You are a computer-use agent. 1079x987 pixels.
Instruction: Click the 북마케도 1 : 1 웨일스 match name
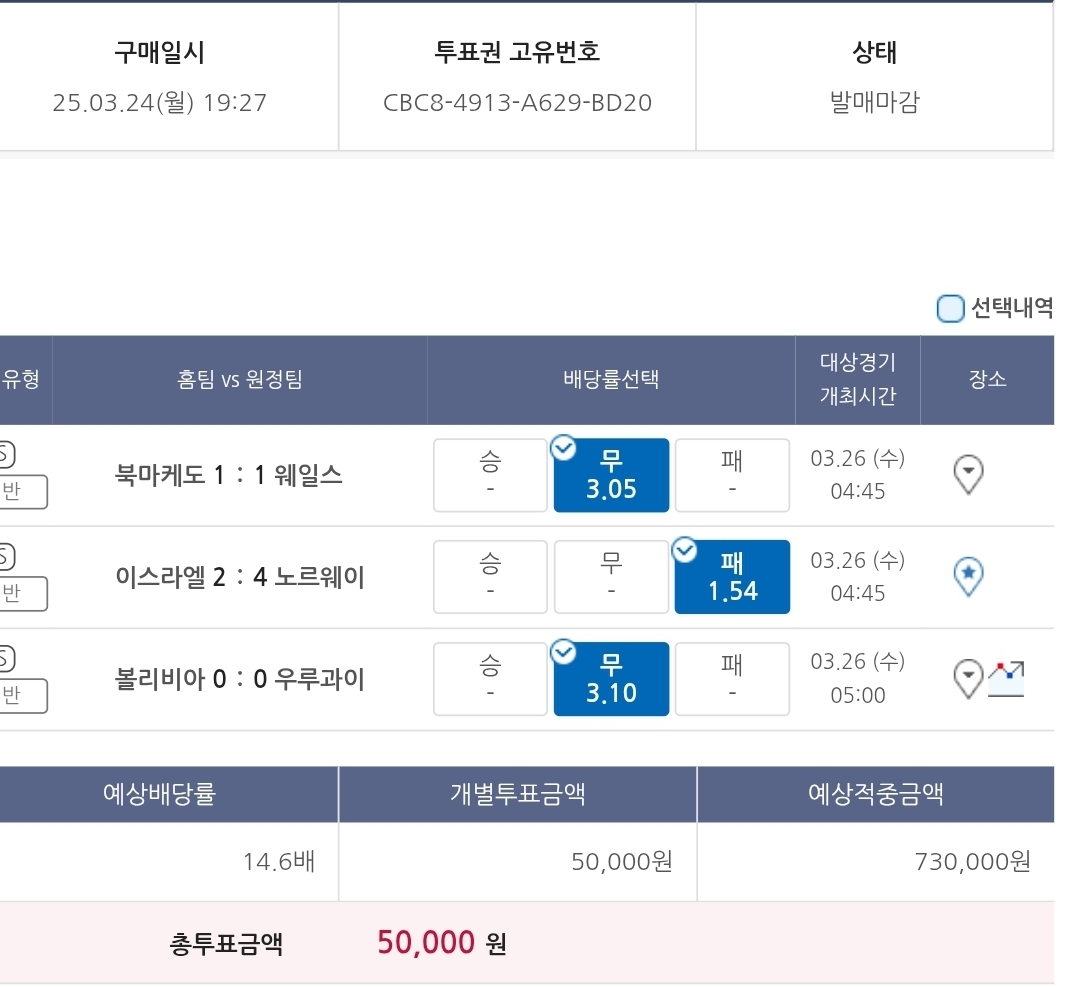[x=228, y=475]
